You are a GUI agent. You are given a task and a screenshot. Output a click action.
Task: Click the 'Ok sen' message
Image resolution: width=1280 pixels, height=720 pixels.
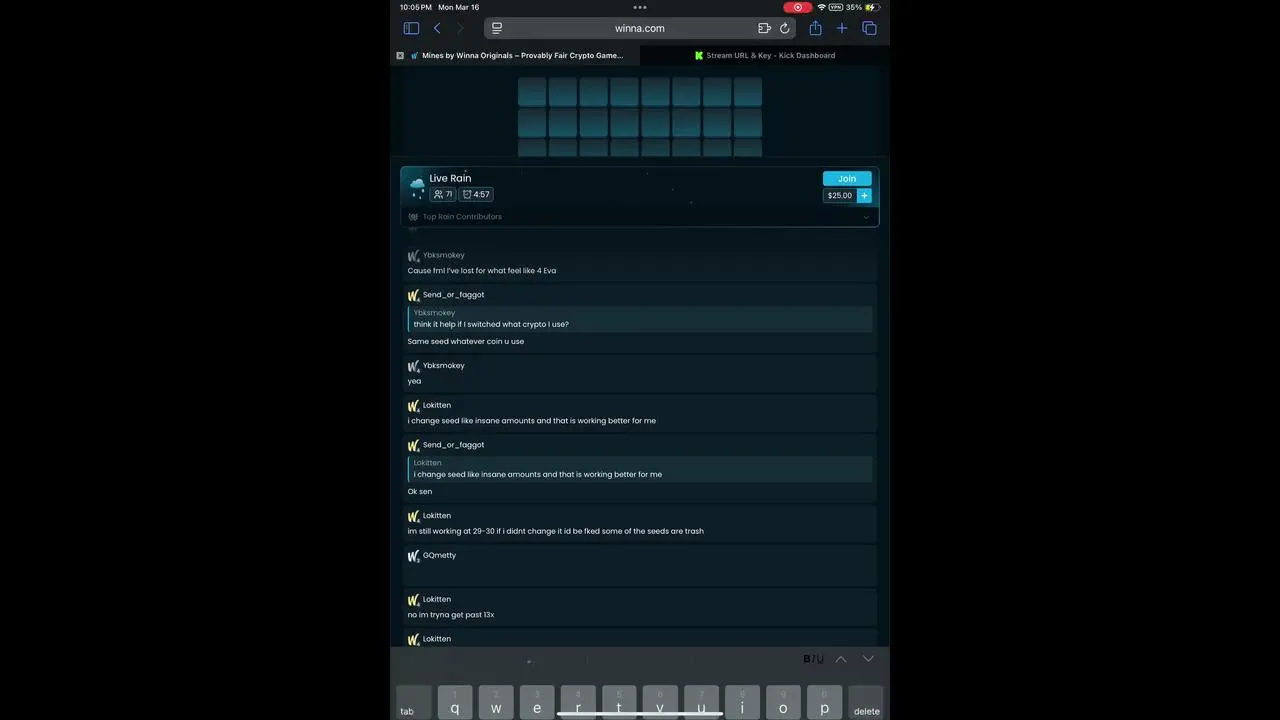[420, 492]
